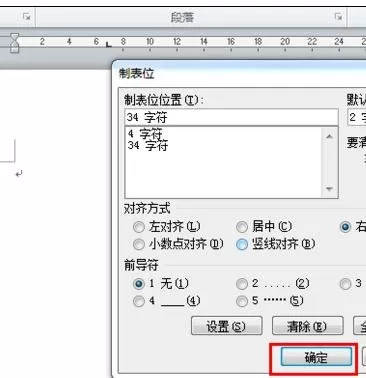Click the 段落 group label
Image resolution: width=366 pixels, height=378 pixels.
[182, 17]
